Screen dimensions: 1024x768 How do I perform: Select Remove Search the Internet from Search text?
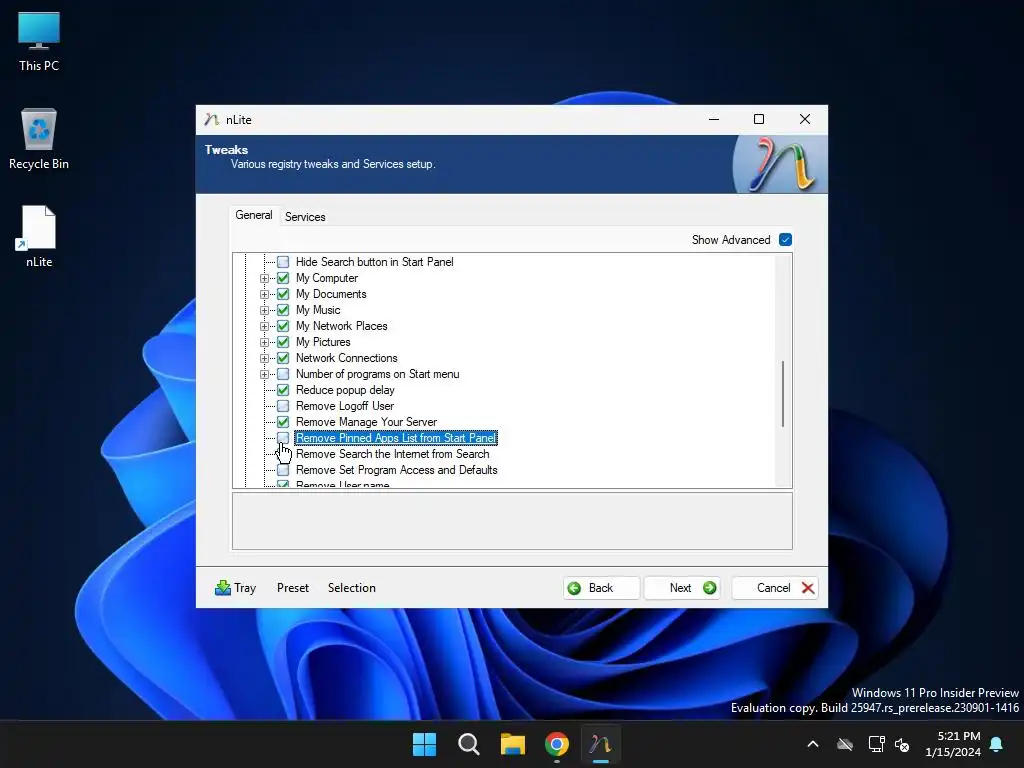[x=392, y=454]
